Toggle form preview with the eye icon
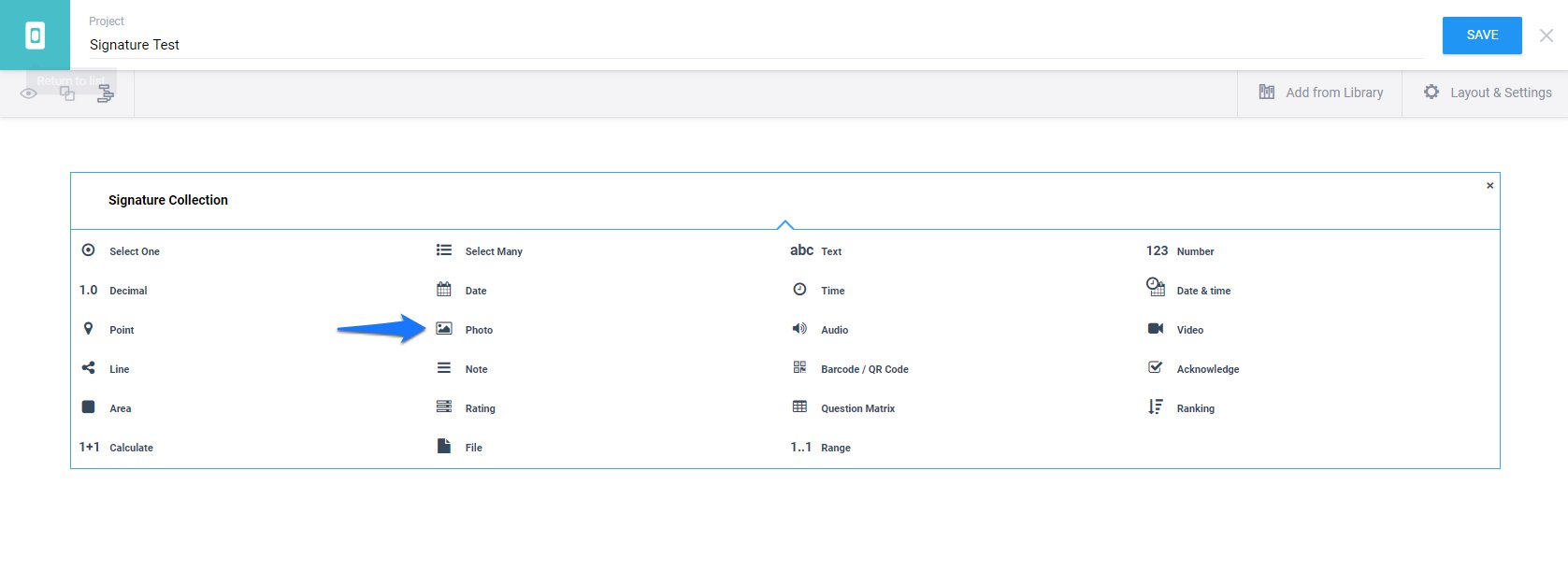The height and width of the screenshot is (585, 1568). 29,93
